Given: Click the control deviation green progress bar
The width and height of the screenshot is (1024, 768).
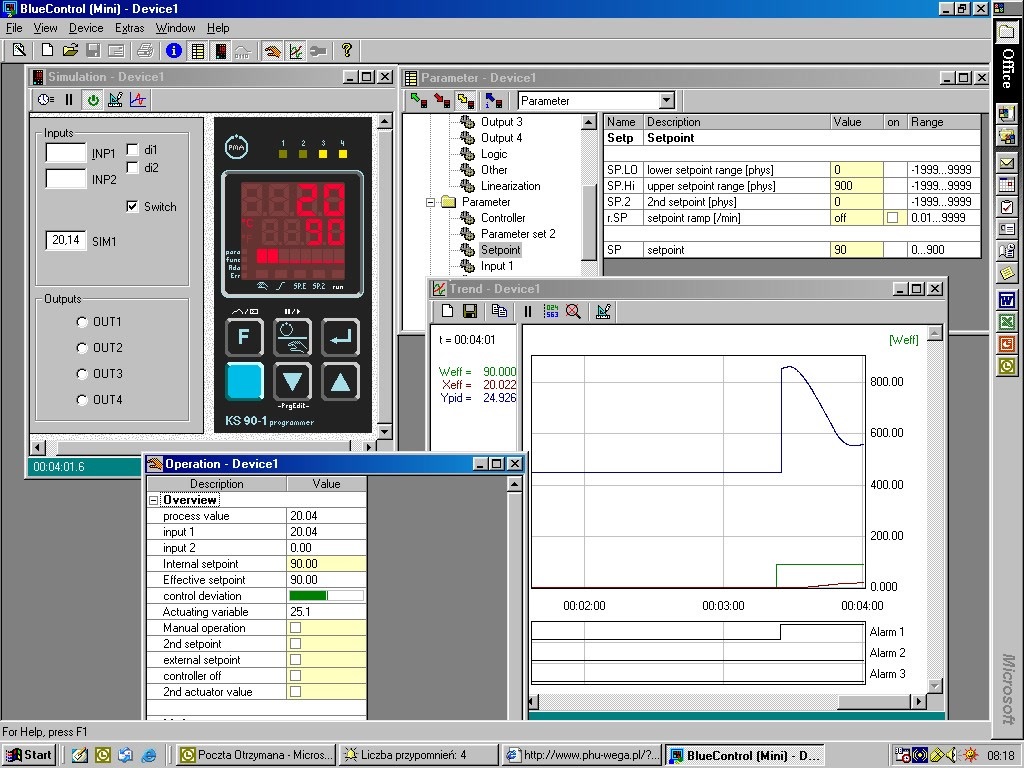Looking at the screenshot, I should click(306, 596).
